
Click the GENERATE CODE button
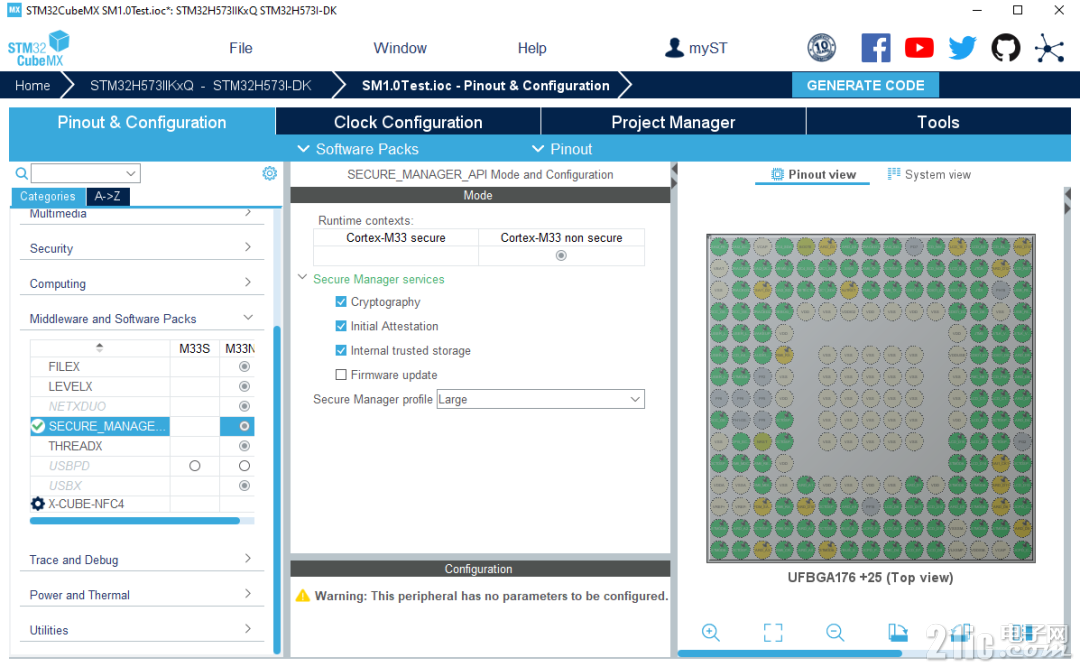point(865,85)
